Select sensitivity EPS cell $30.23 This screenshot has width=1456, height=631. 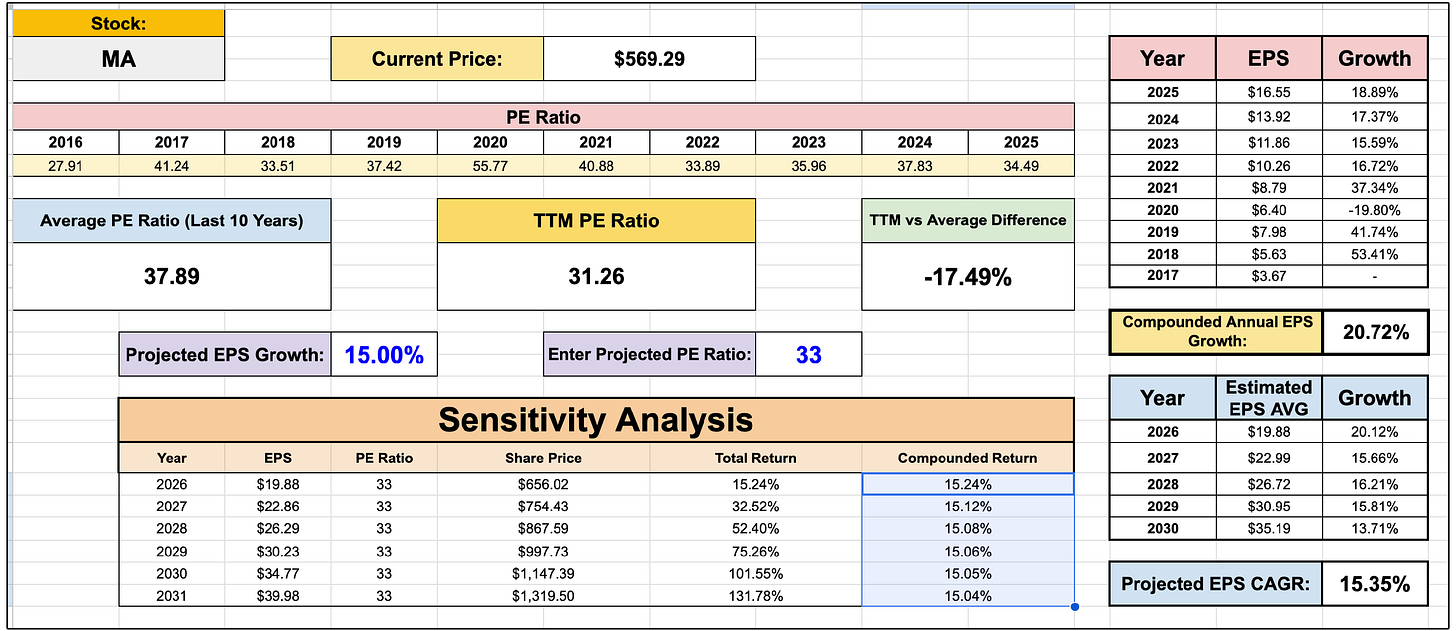coord(278,551)
